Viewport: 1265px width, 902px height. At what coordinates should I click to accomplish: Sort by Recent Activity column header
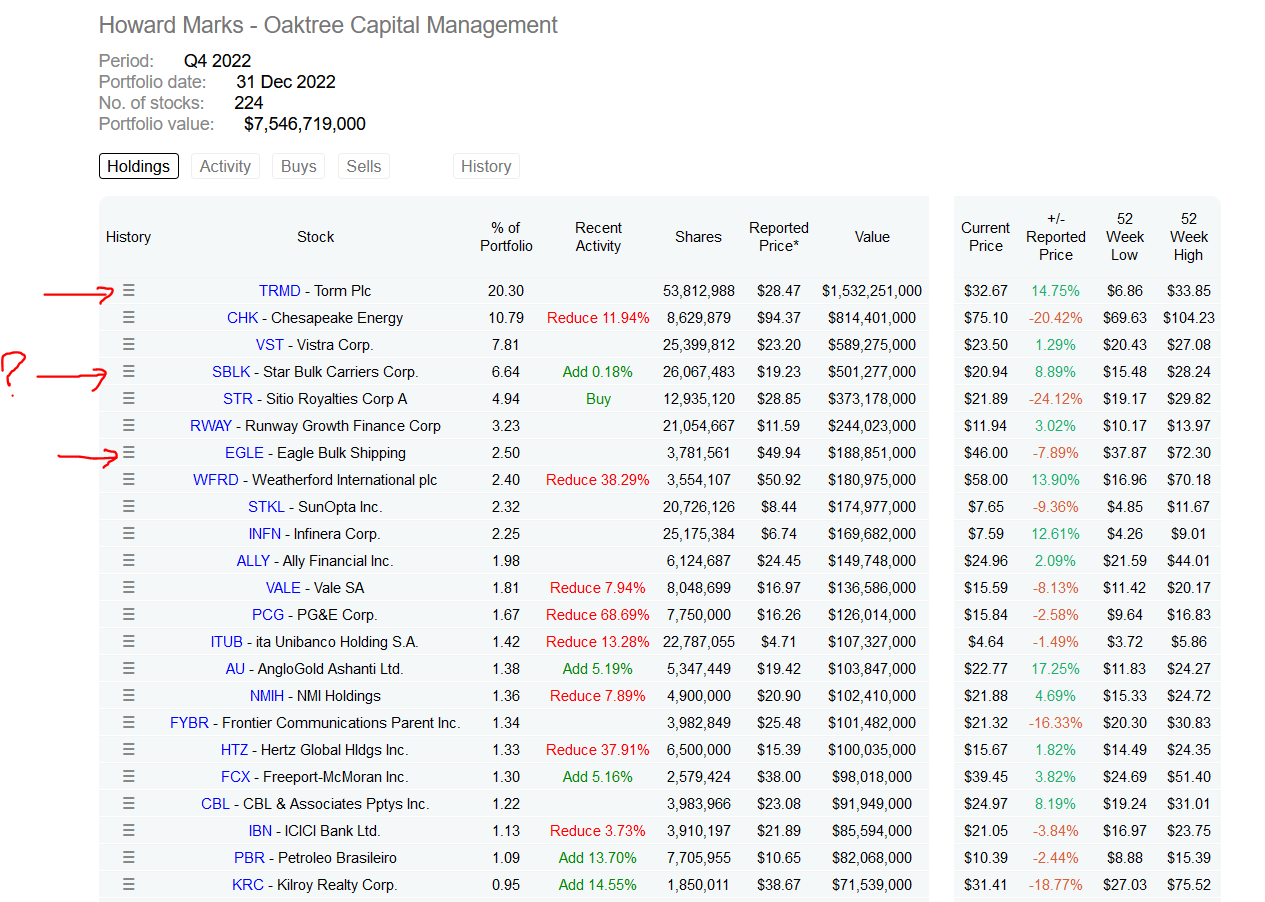point(598,237)
